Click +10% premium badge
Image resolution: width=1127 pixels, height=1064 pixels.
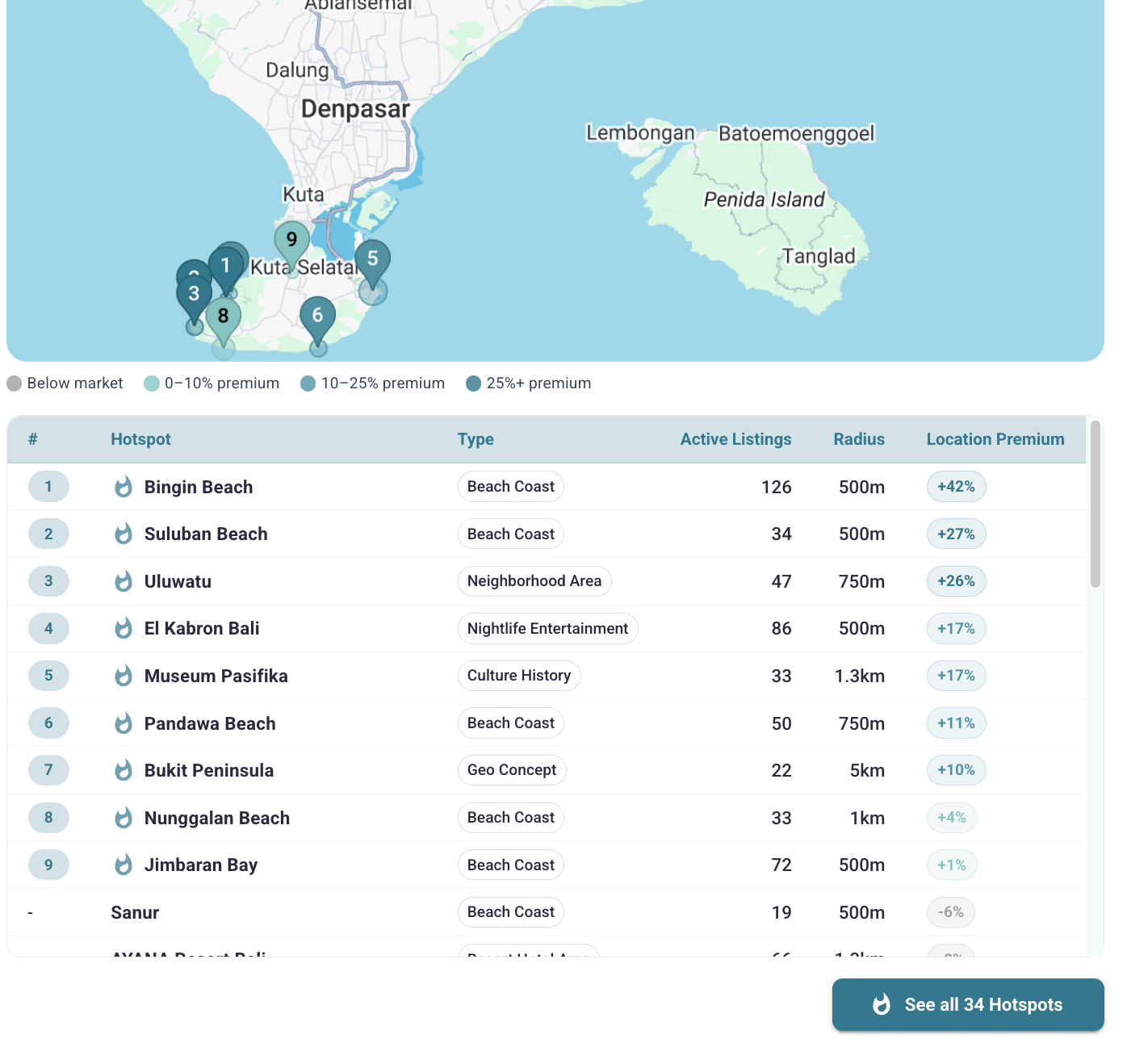[956, 770]
